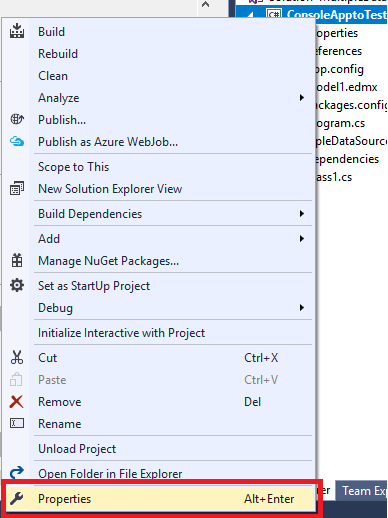Select the Program.cs file
This screenshot has width=388, height=518.
tap(340, 123)
